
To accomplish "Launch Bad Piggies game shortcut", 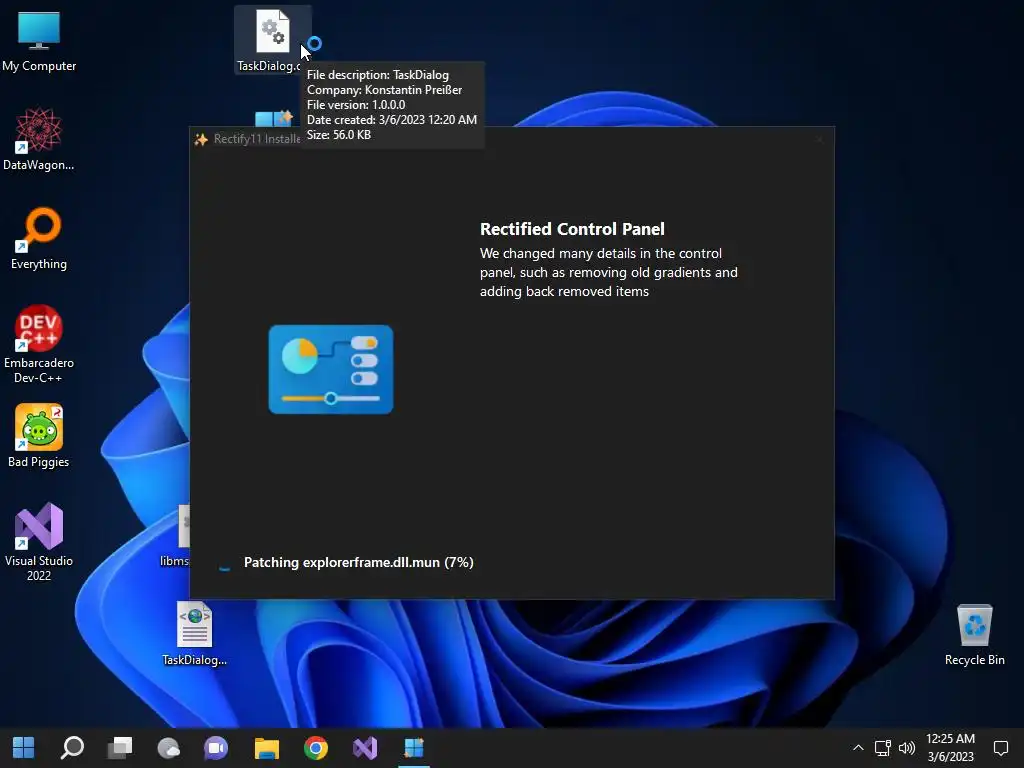I will (x=39, y=436).
